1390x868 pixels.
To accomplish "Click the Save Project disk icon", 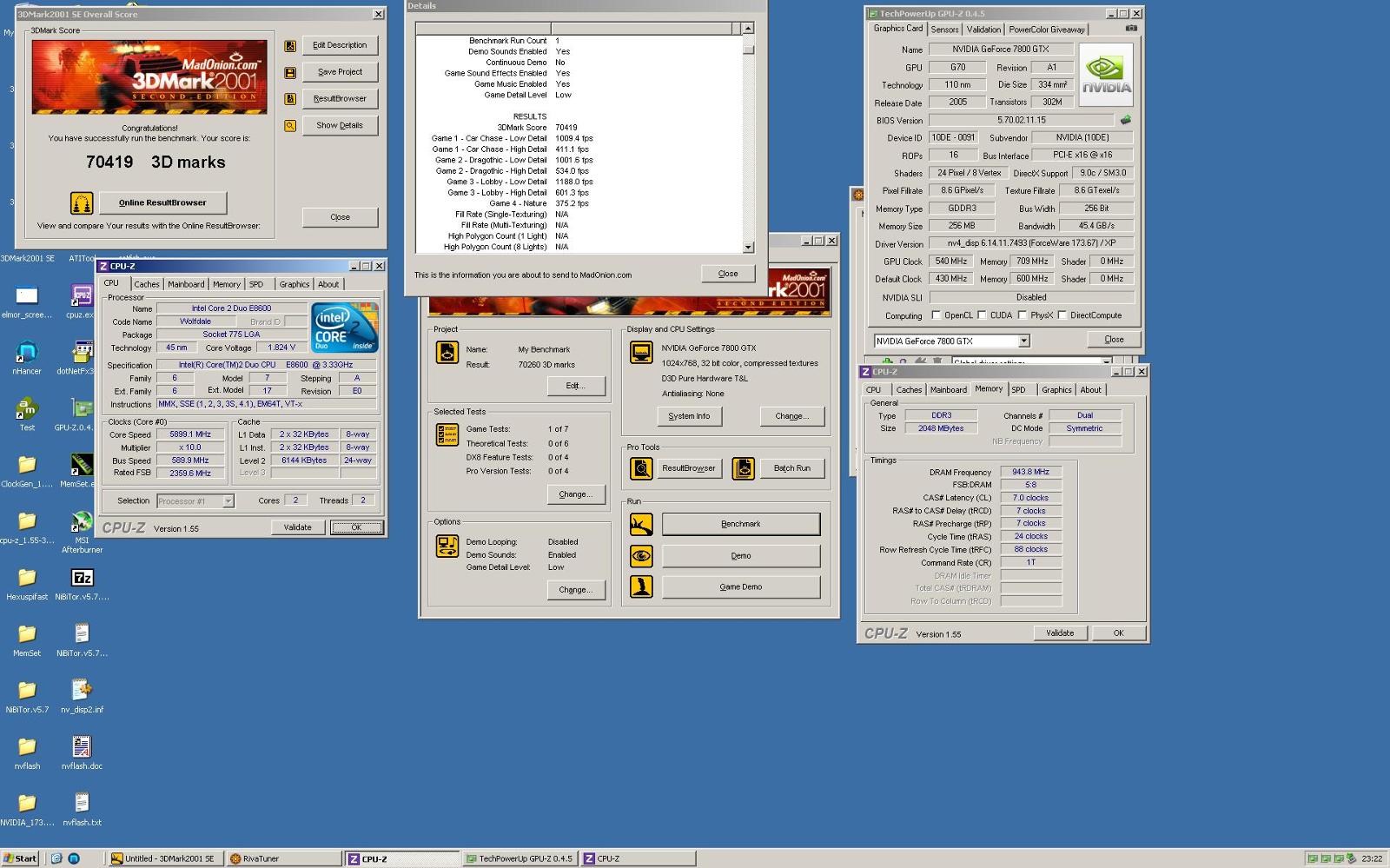I will coord(290,72).
